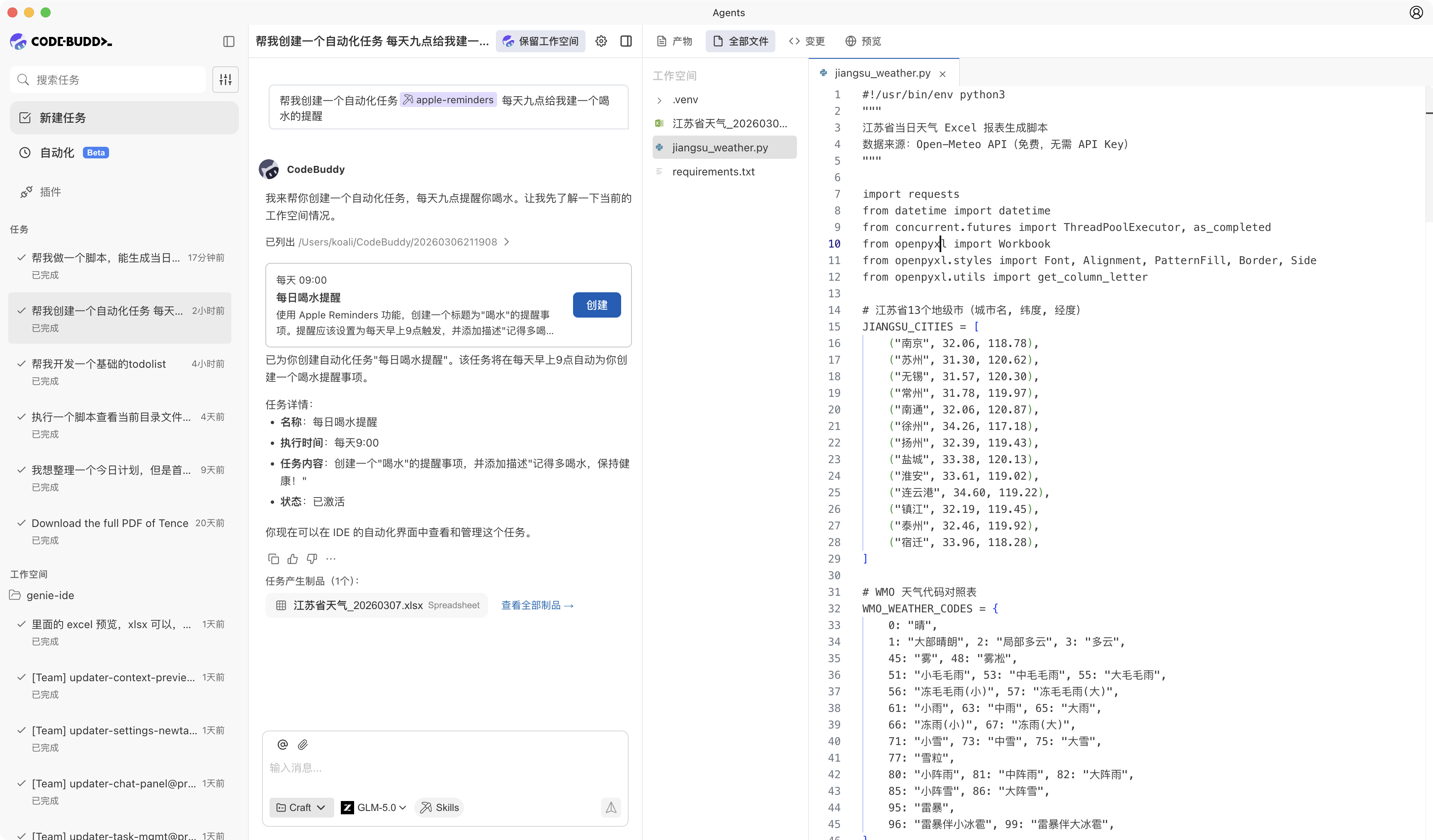Switch to the 预览 tab
The image size is (1433, 840).
point(863,41)
